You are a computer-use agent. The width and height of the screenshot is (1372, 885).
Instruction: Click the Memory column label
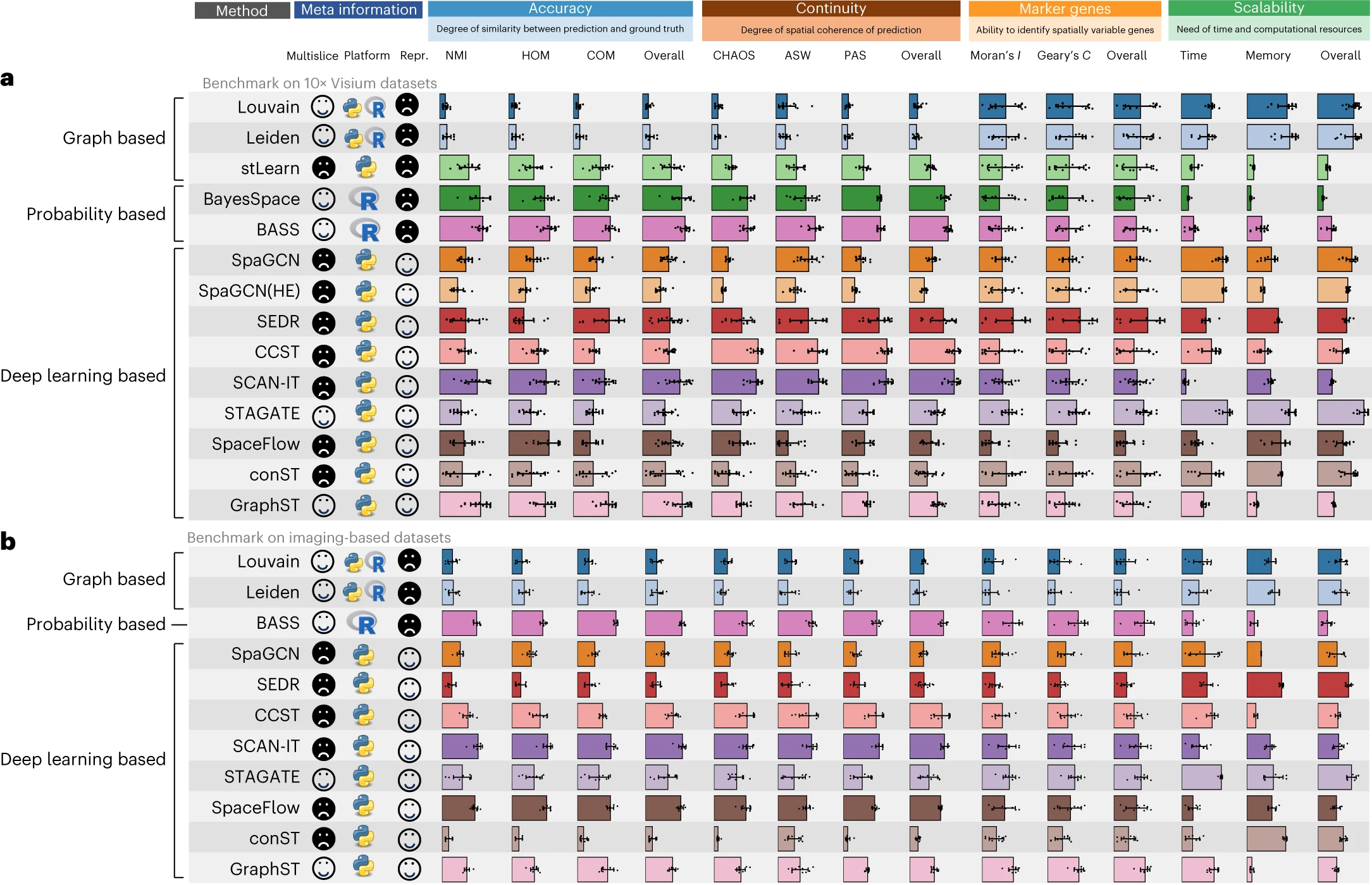point(1268,56)
